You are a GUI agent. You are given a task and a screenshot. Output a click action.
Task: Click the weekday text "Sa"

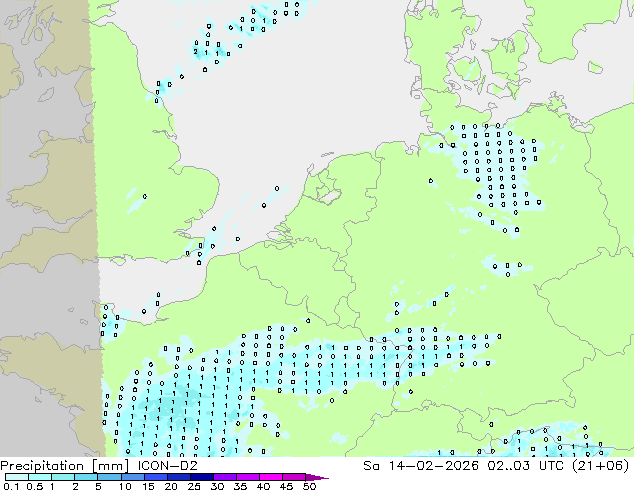(x=371, y=466)
